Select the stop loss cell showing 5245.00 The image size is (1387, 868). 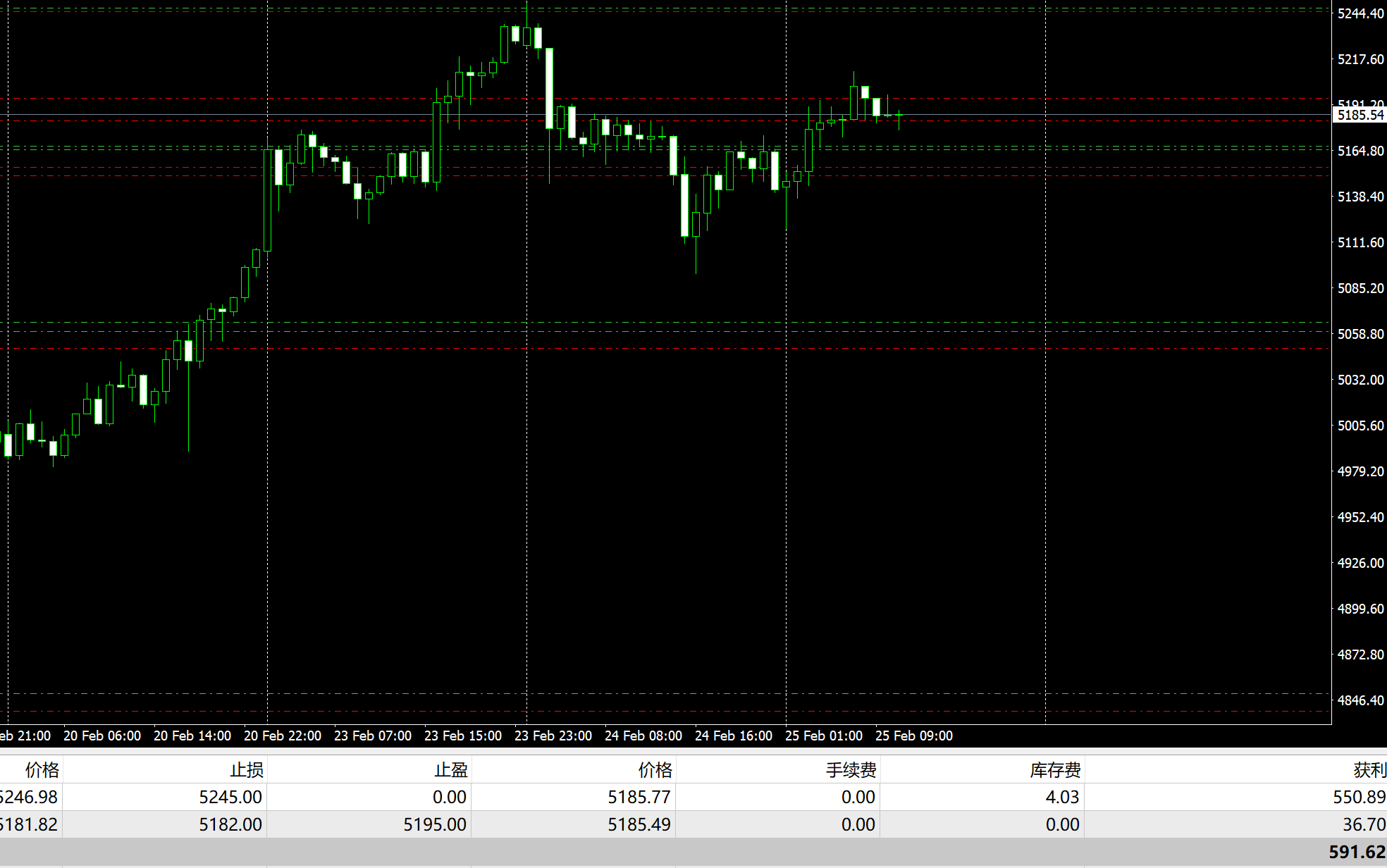(230, 797)
